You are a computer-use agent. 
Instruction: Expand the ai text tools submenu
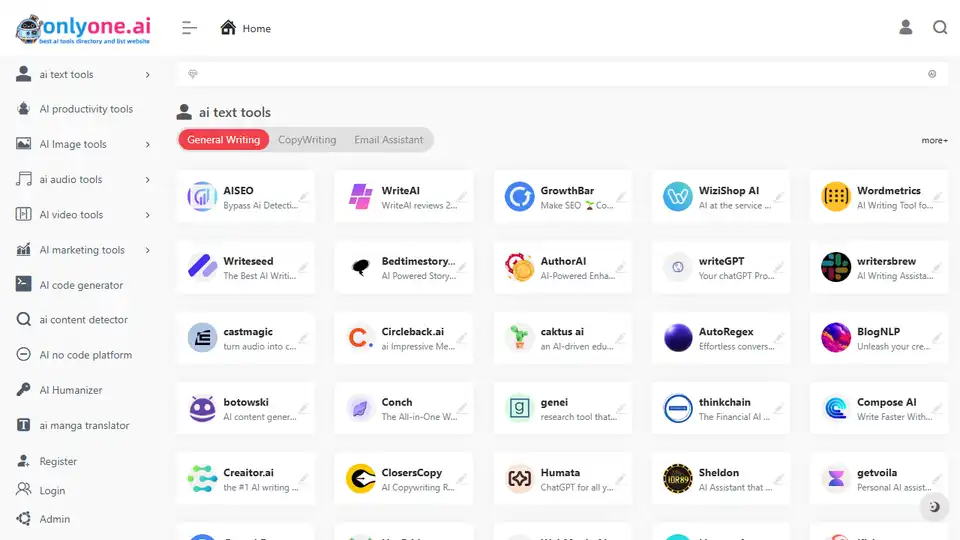148,75
